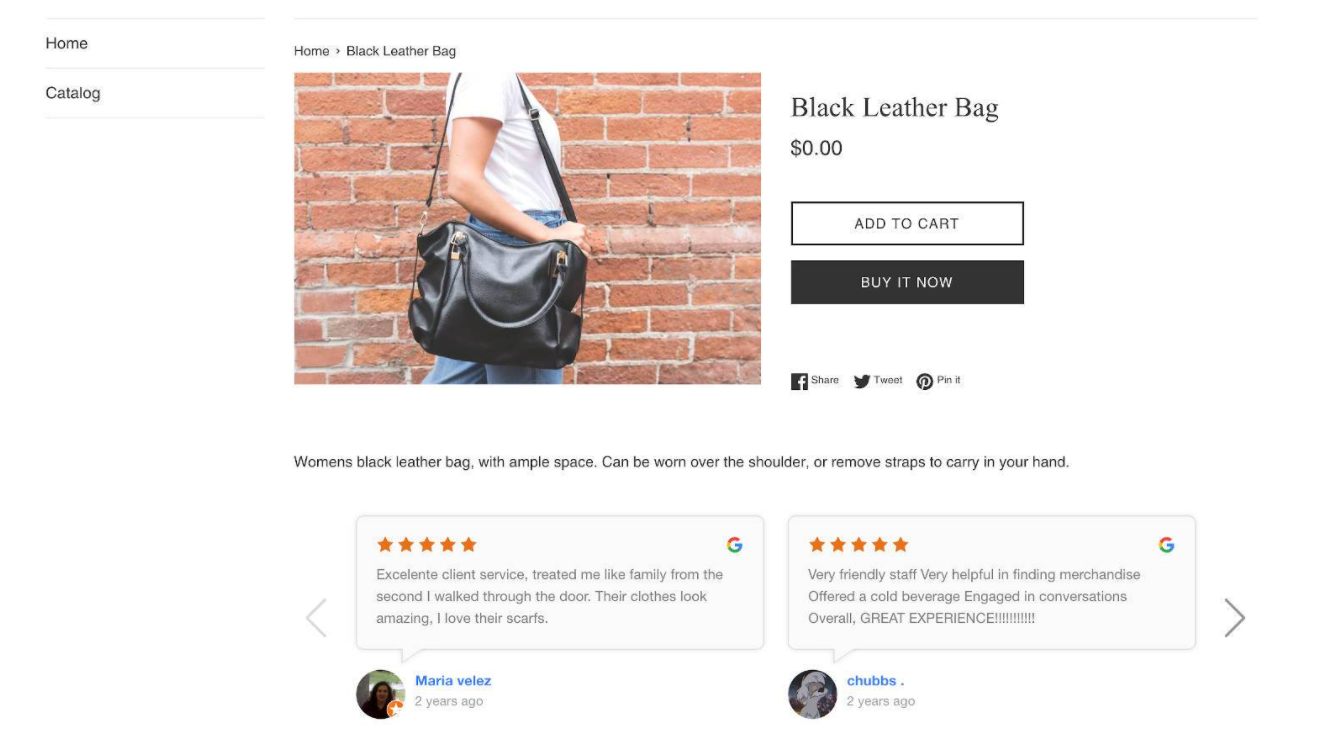Click the Black Leather Bag product title
The width and height of the screenshot is (1337, 753).
[894, 108]
